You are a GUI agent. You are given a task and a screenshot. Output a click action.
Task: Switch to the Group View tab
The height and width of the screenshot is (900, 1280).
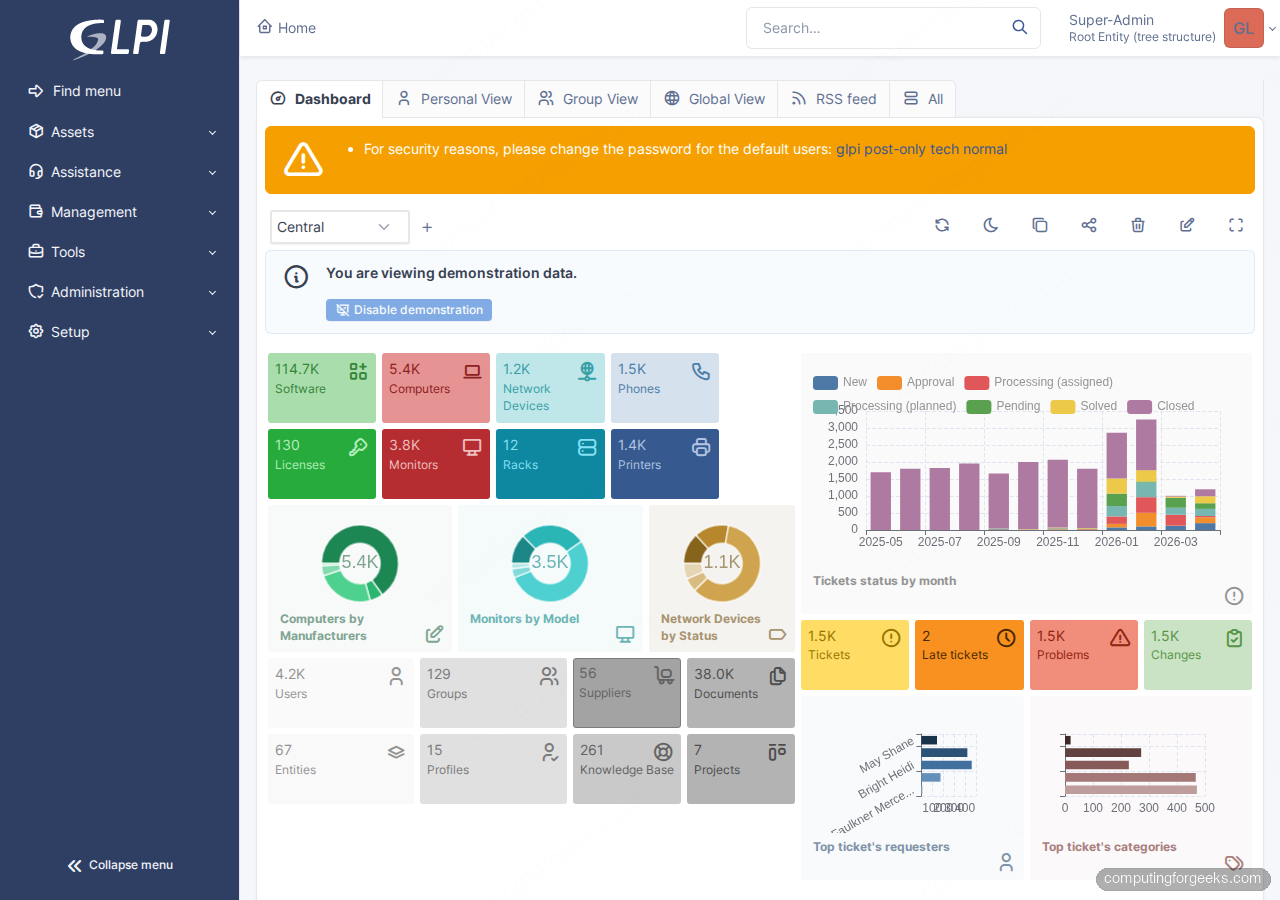tap(587, 98)
